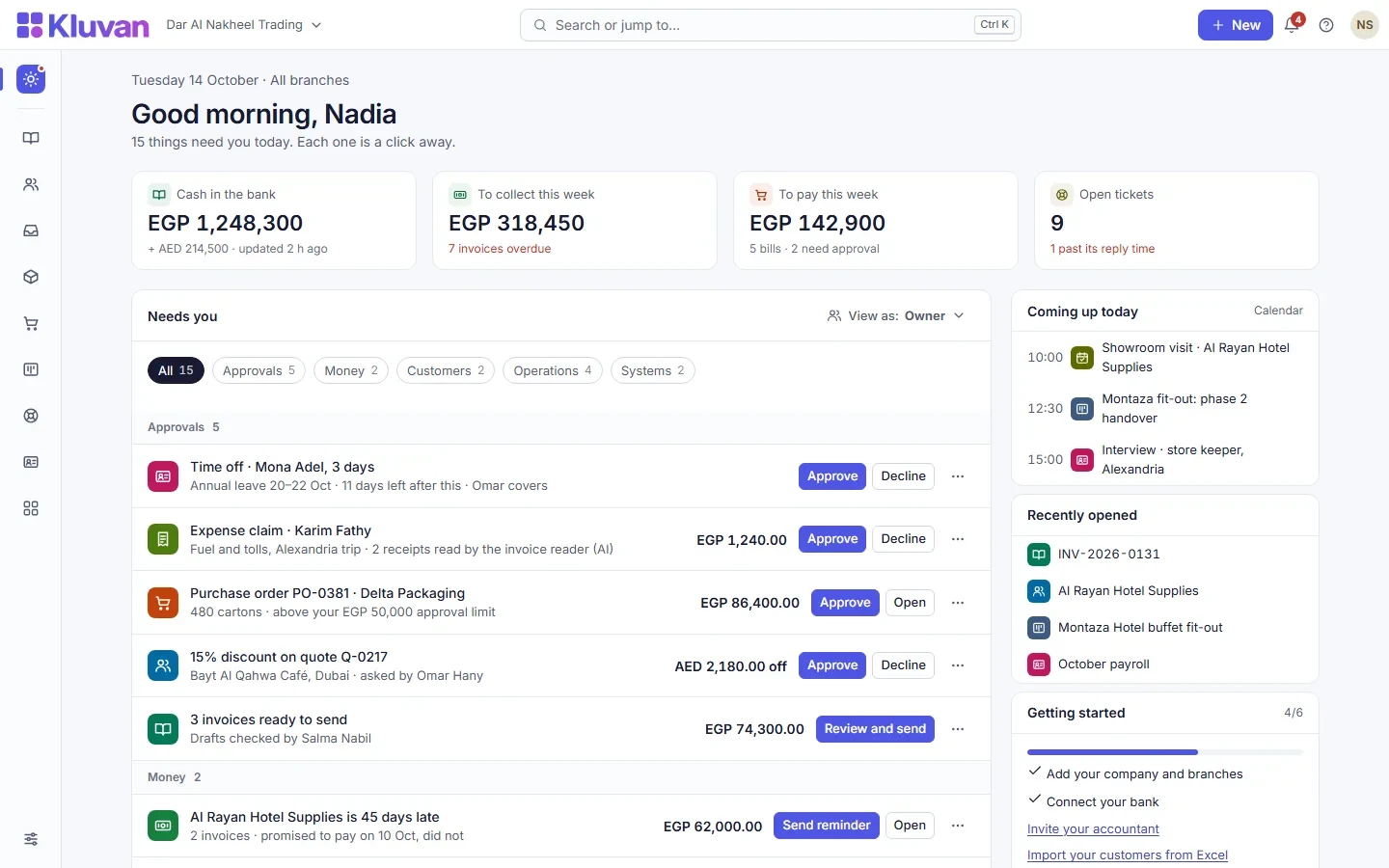The image size is (1389, 868).
Task: Click the Kluvan logo
Action: coord(83,25)
